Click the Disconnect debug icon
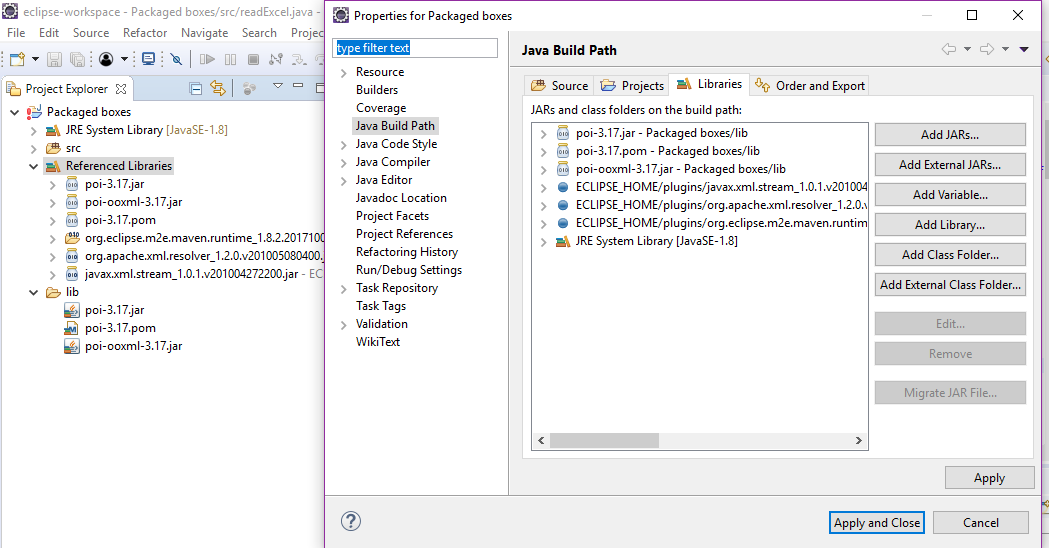The height and width of the screenshot is (548, 1049). click(x=276, y=60)
